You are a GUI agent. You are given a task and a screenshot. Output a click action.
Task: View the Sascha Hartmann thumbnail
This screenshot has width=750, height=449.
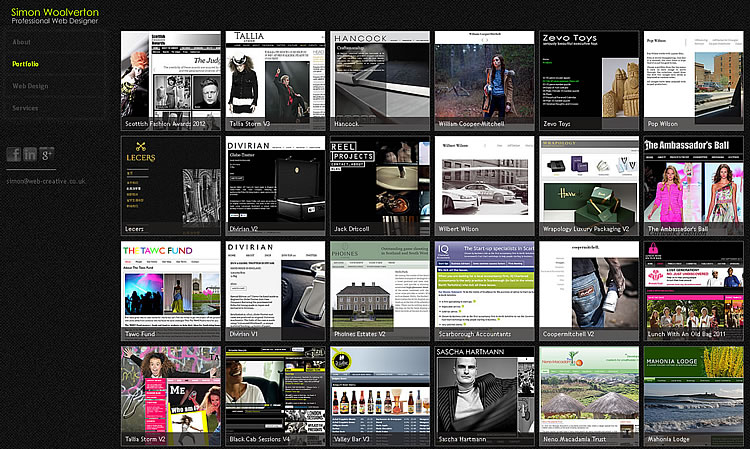[x=485, y=396]
